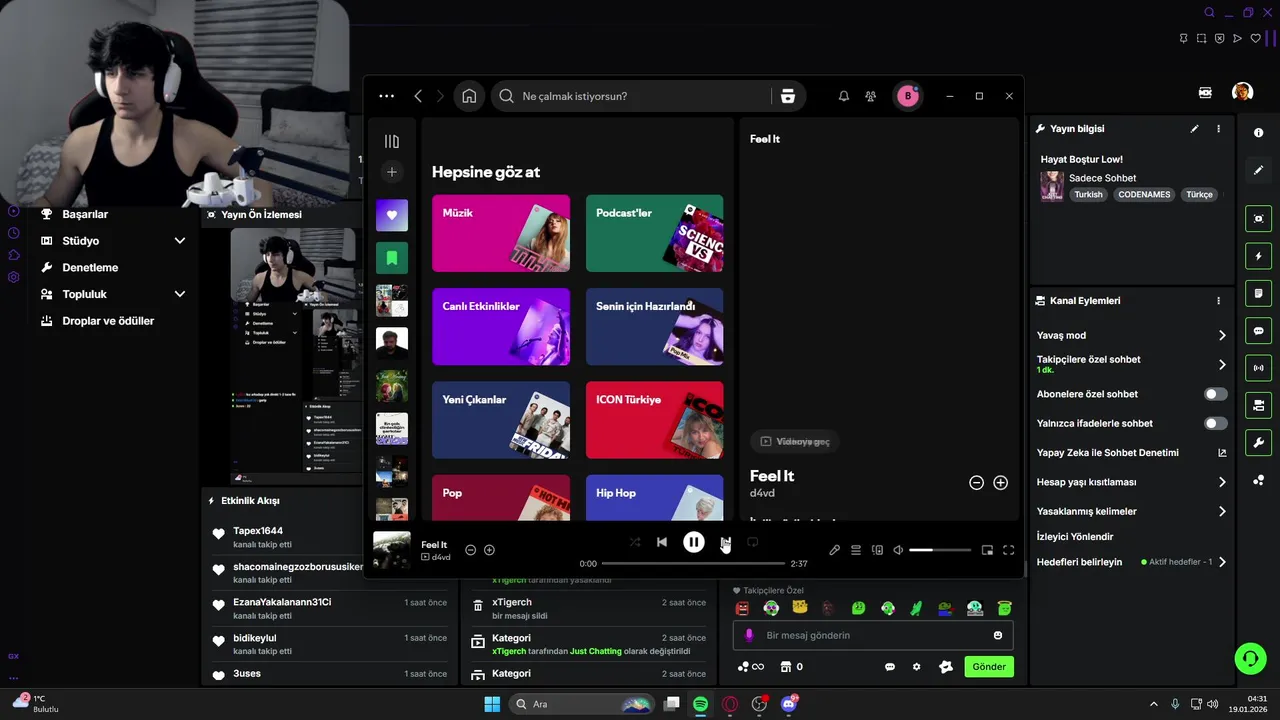Image resolution: width=1280 pixels, height=720 pixels.
Task: Open chat settings gear icon
Action: [916, 667]
